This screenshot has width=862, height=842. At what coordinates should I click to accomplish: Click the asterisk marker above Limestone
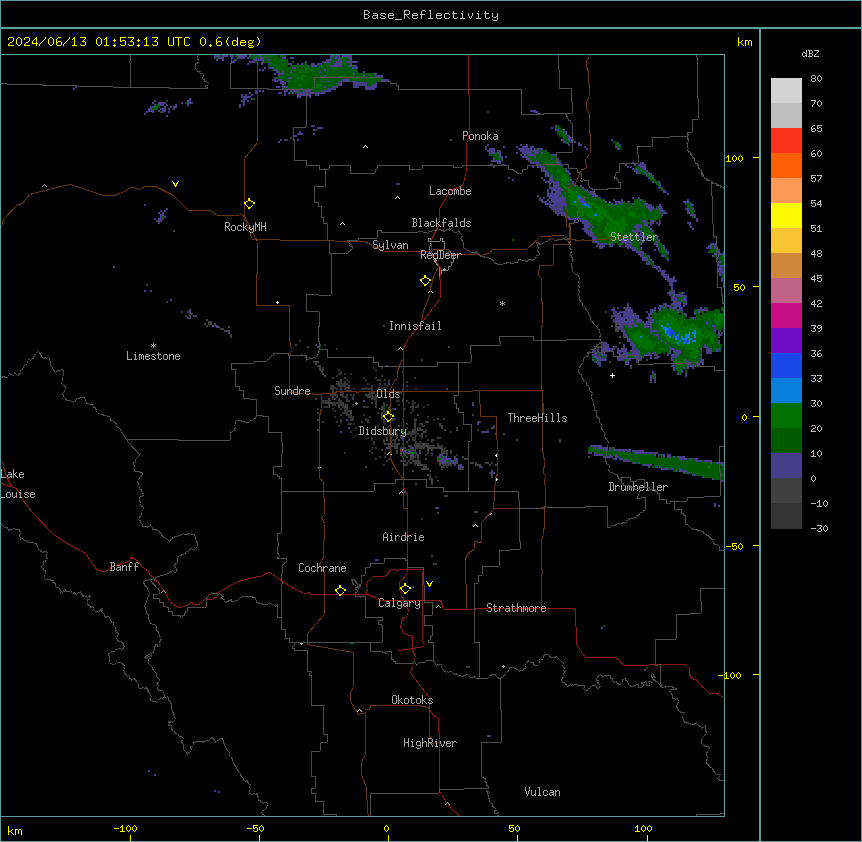[x=153, y=346]
